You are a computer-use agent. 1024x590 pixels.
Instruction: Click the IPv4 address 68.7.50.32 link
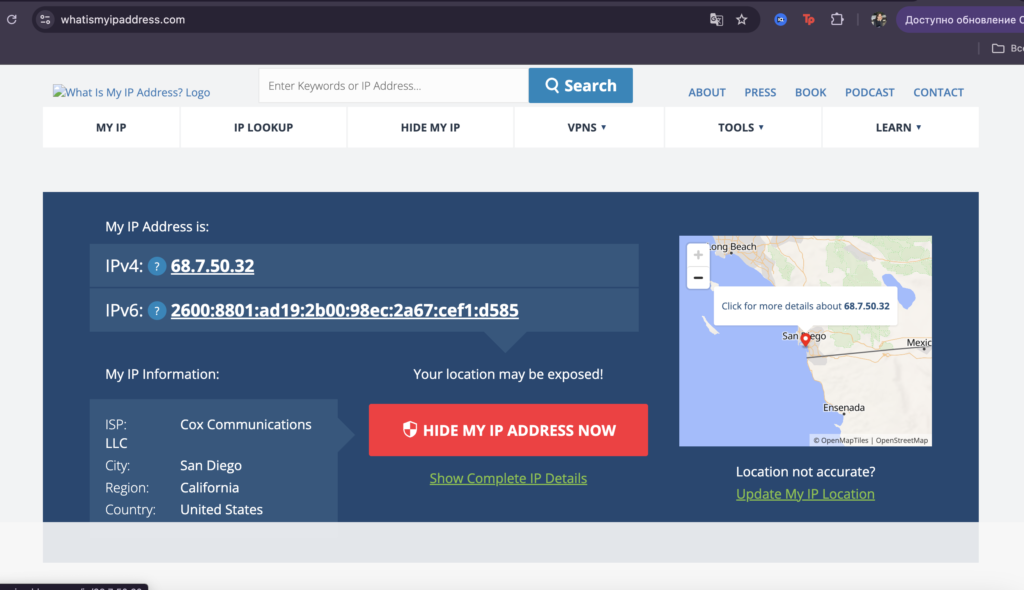pos(212,266)
